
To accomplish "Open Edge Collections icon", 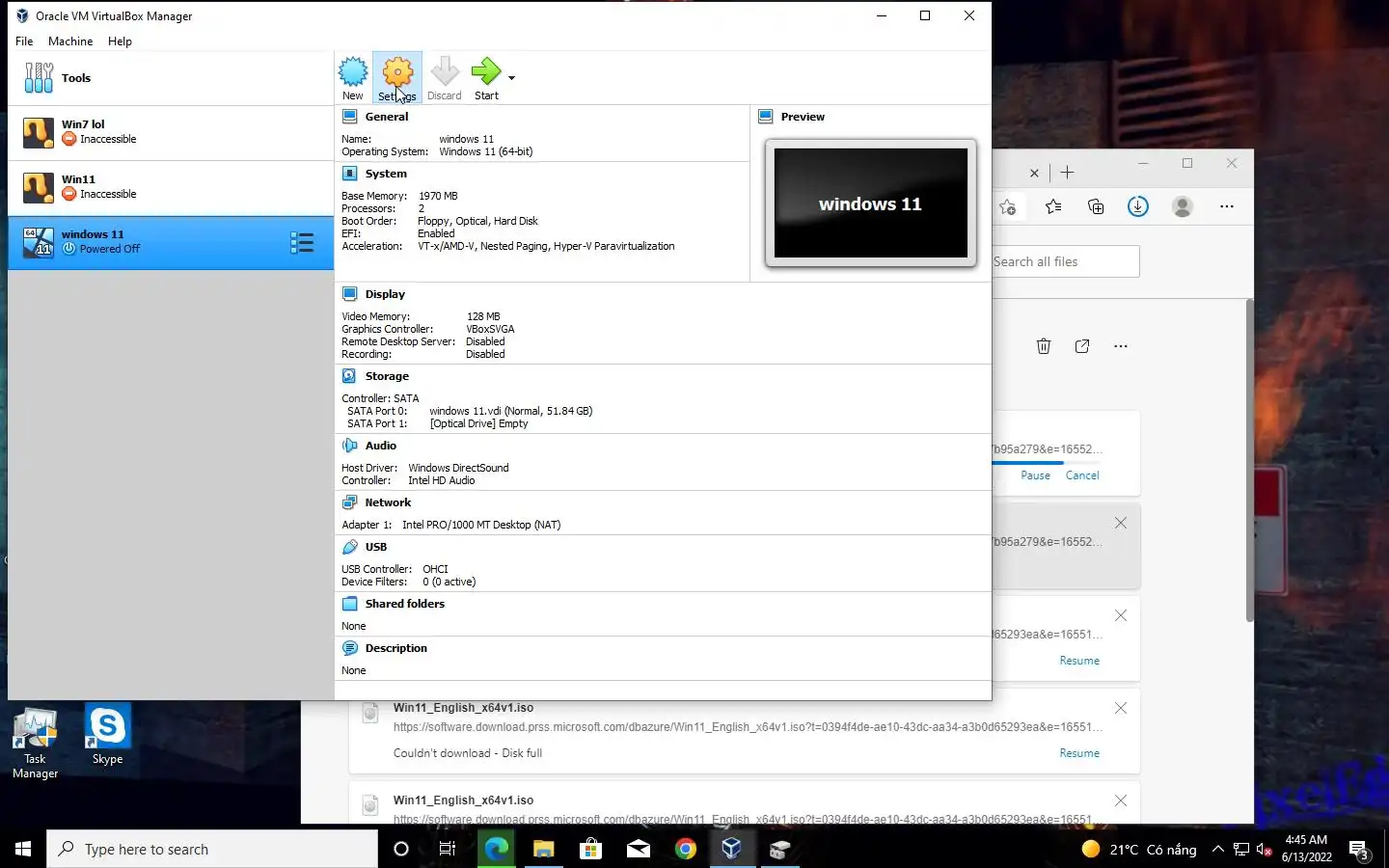I will (1096, 206).
